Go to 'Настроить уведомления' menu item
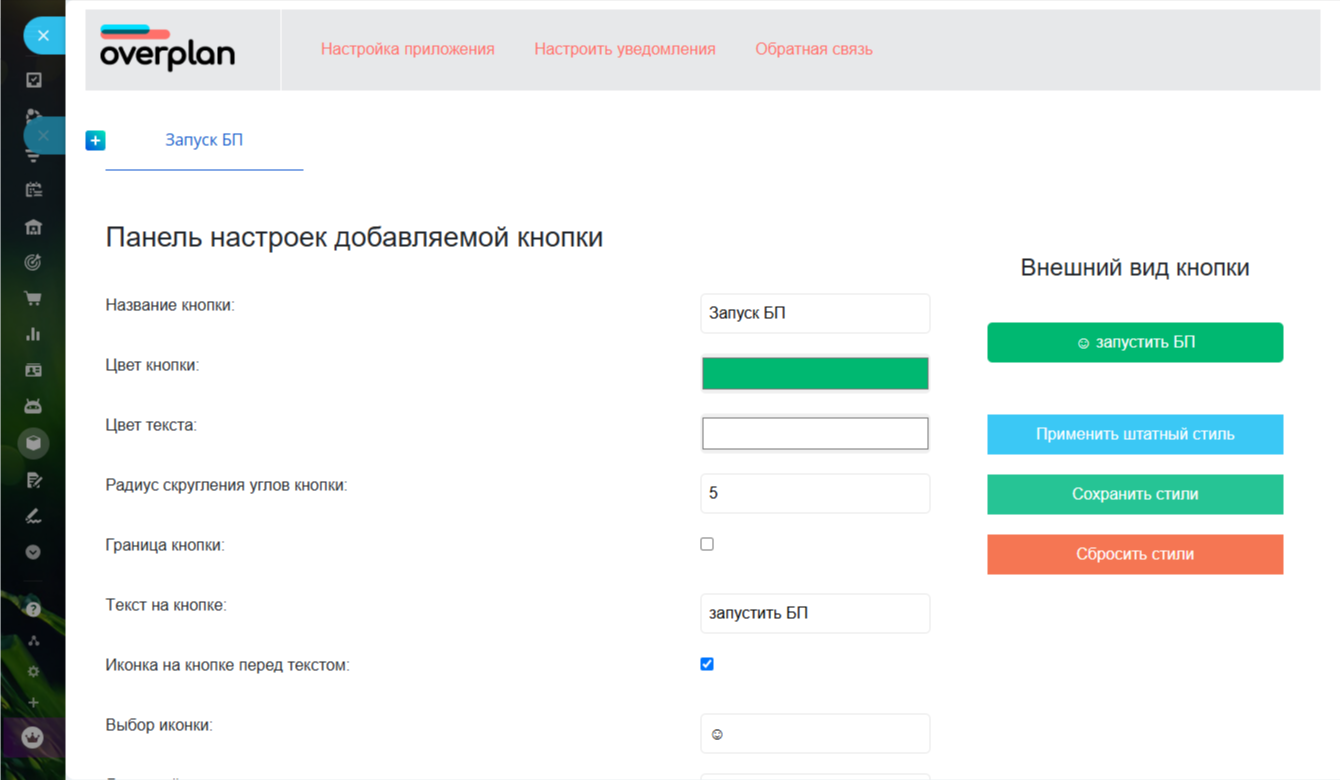 (x=624, y=49)
